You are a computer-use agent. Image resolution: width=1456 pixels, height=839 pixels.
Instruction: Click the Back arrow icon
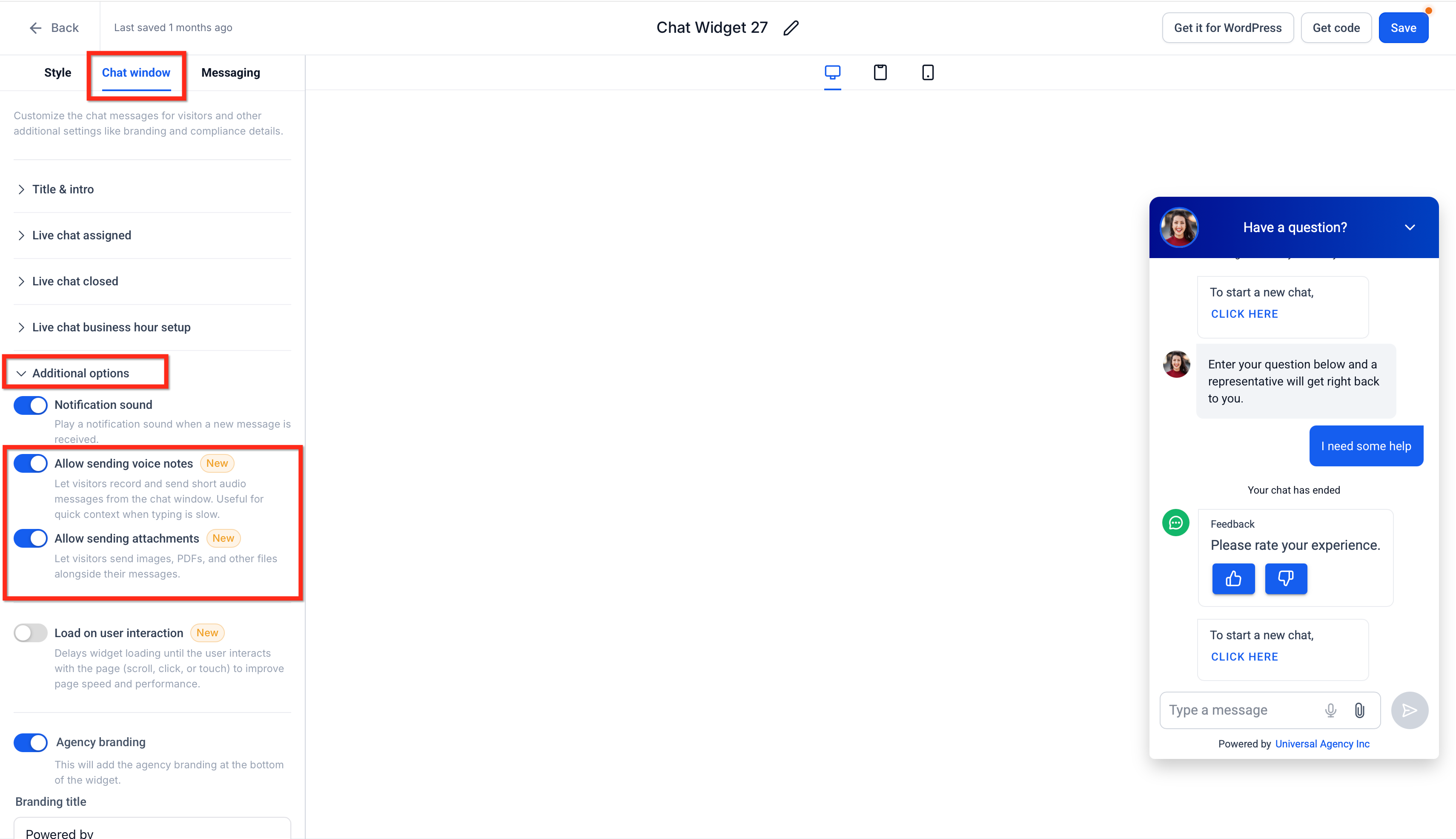(x=36, y=28)
